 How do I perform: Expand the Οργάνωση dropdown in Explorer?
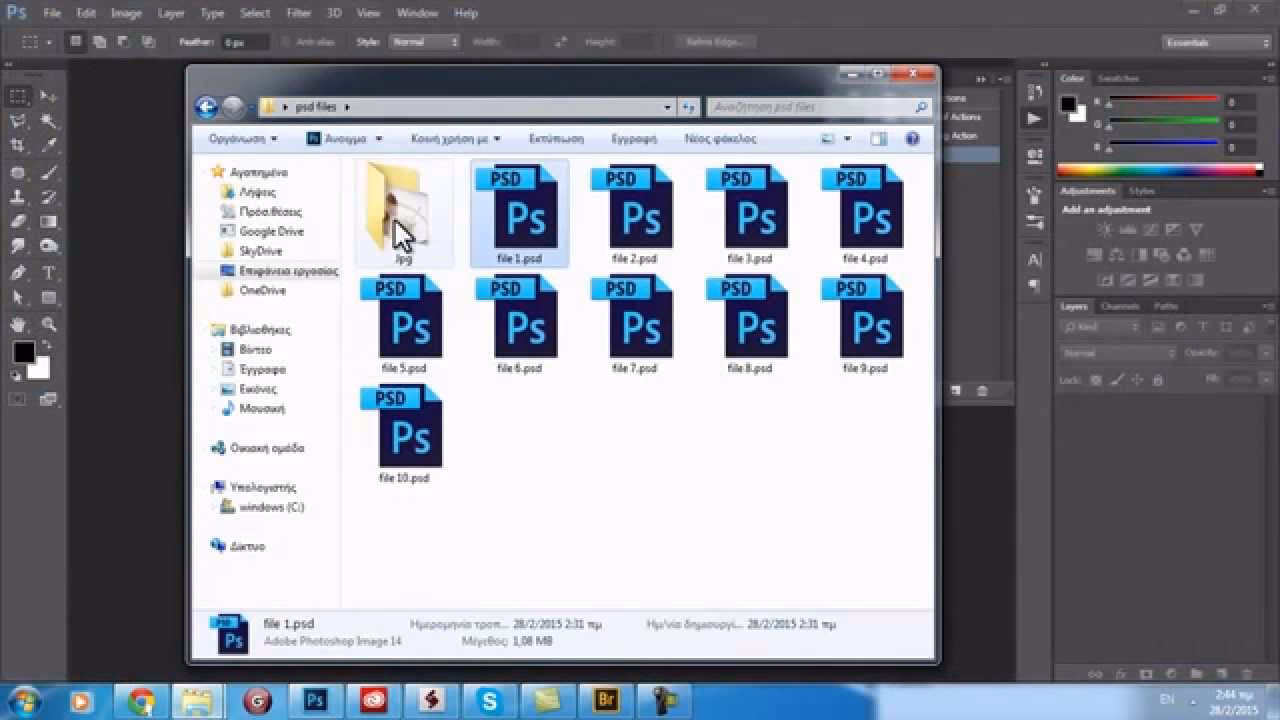[238, 138]
